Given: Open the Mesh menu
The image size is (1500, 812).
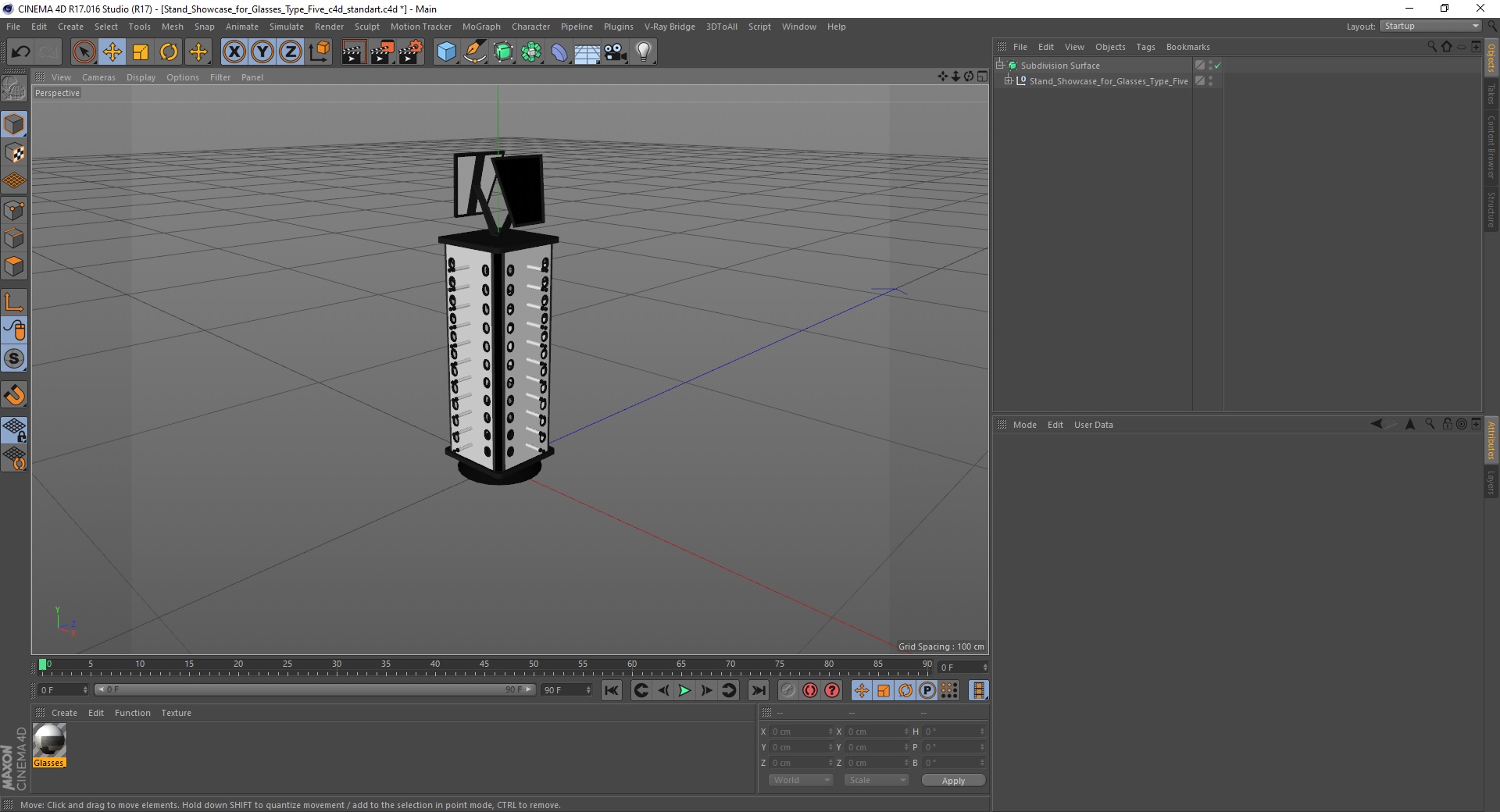Looking at the screenshot, I should 173,27.
